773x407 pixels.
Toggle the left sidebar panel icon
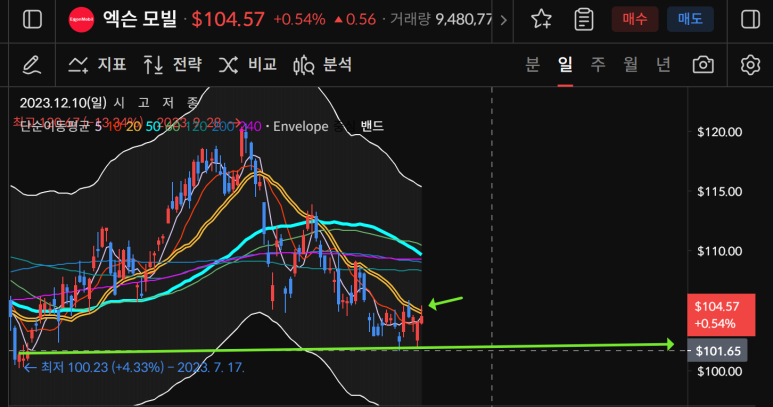32,20
